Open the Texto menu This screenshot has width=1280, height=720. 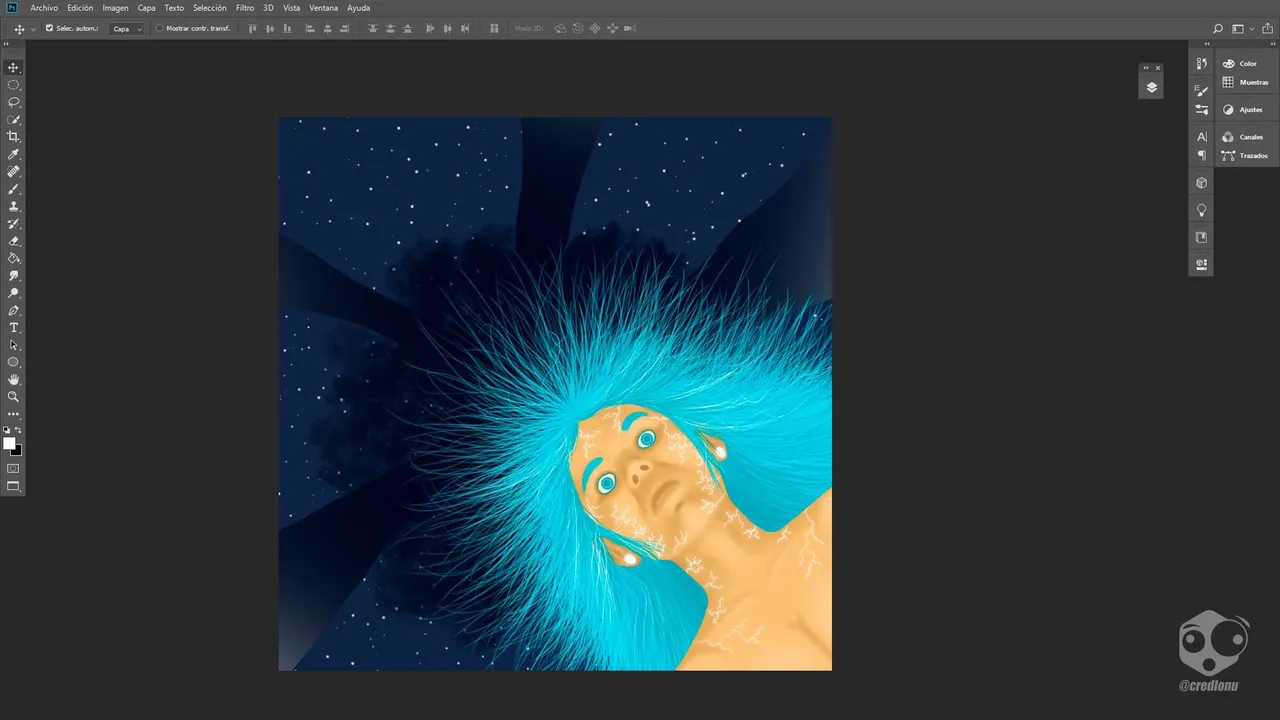point(174,8)
